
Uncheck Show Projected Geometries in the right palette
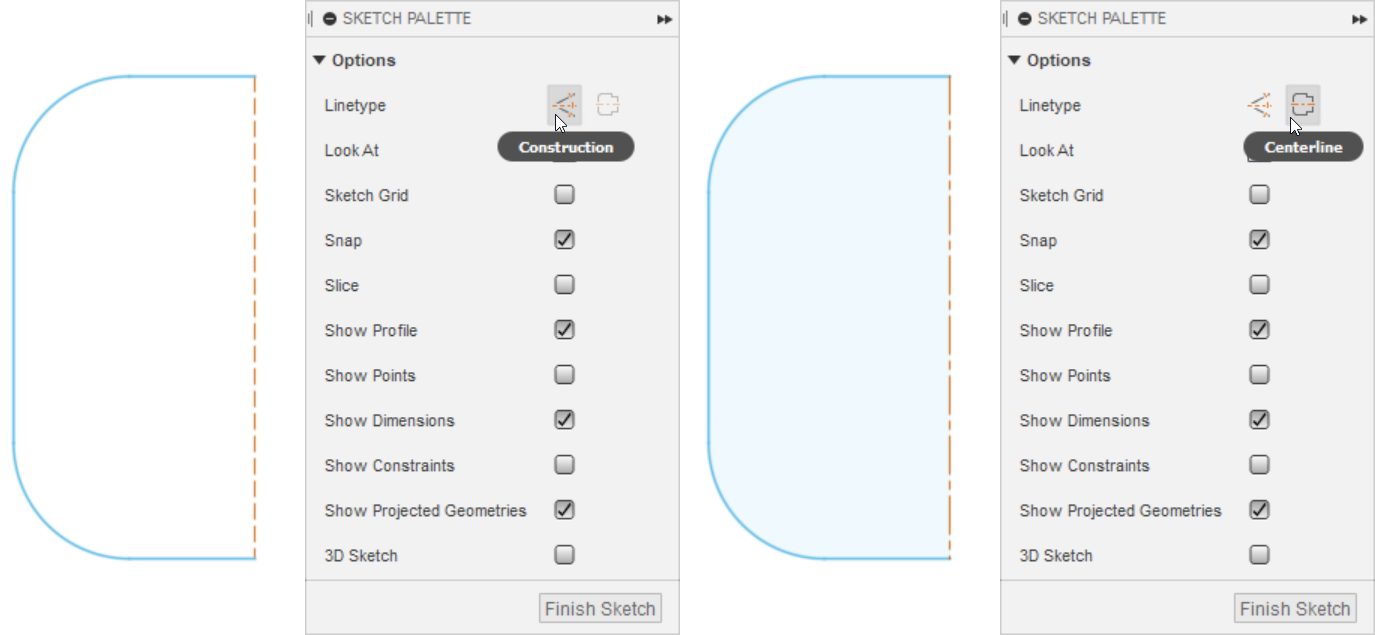[1259, 510]
